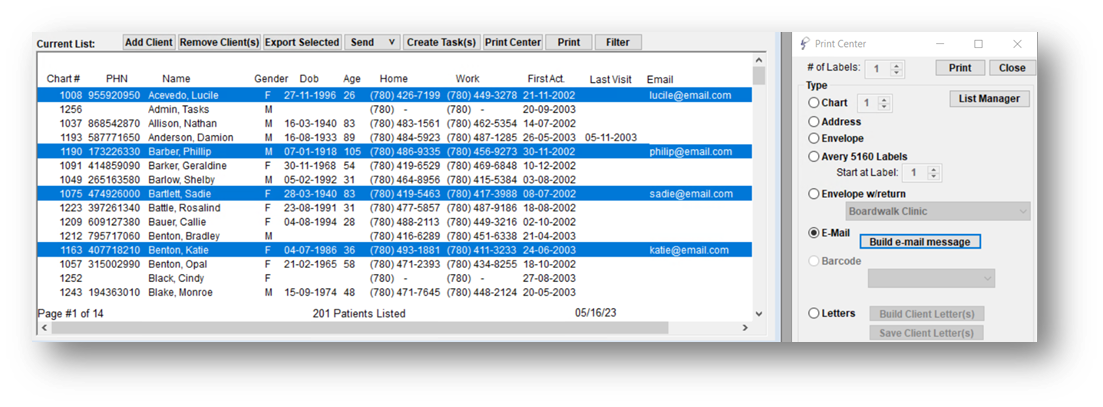Image resolution: width=1103 pixels, height=407 pixels.
Task: Click Build e-mail message button
Action: (920, 242)
